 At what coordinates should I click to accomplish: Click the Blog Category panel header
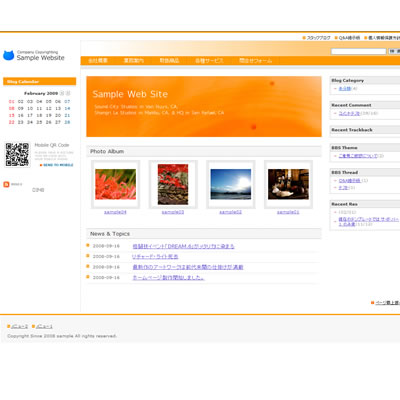pyautogui.click(x=365, y=81)
